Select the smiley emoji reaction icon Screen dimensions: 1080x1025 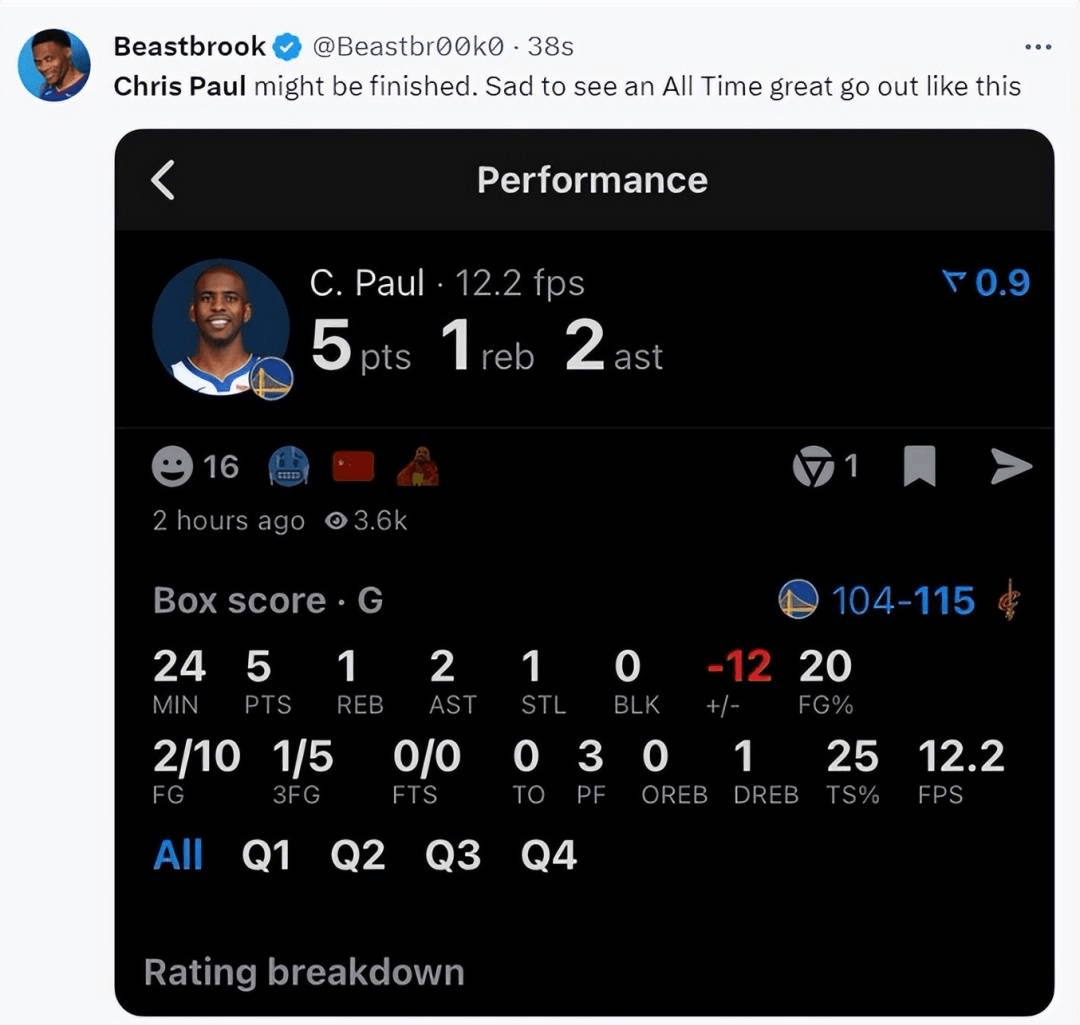174,466
